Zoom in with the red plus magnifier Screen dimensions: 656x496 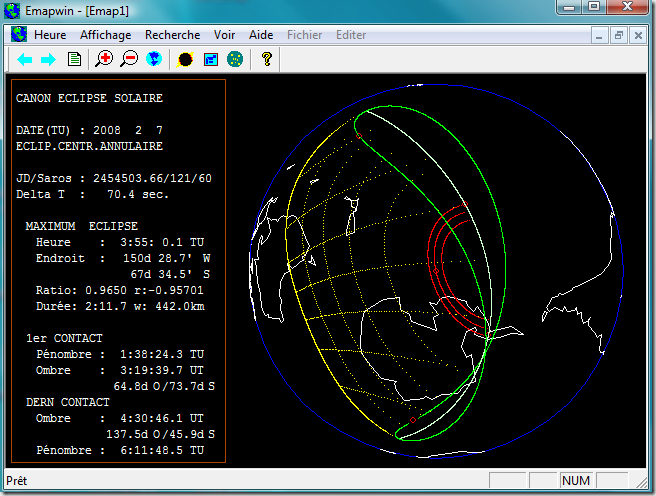click(x=104, y=60)
